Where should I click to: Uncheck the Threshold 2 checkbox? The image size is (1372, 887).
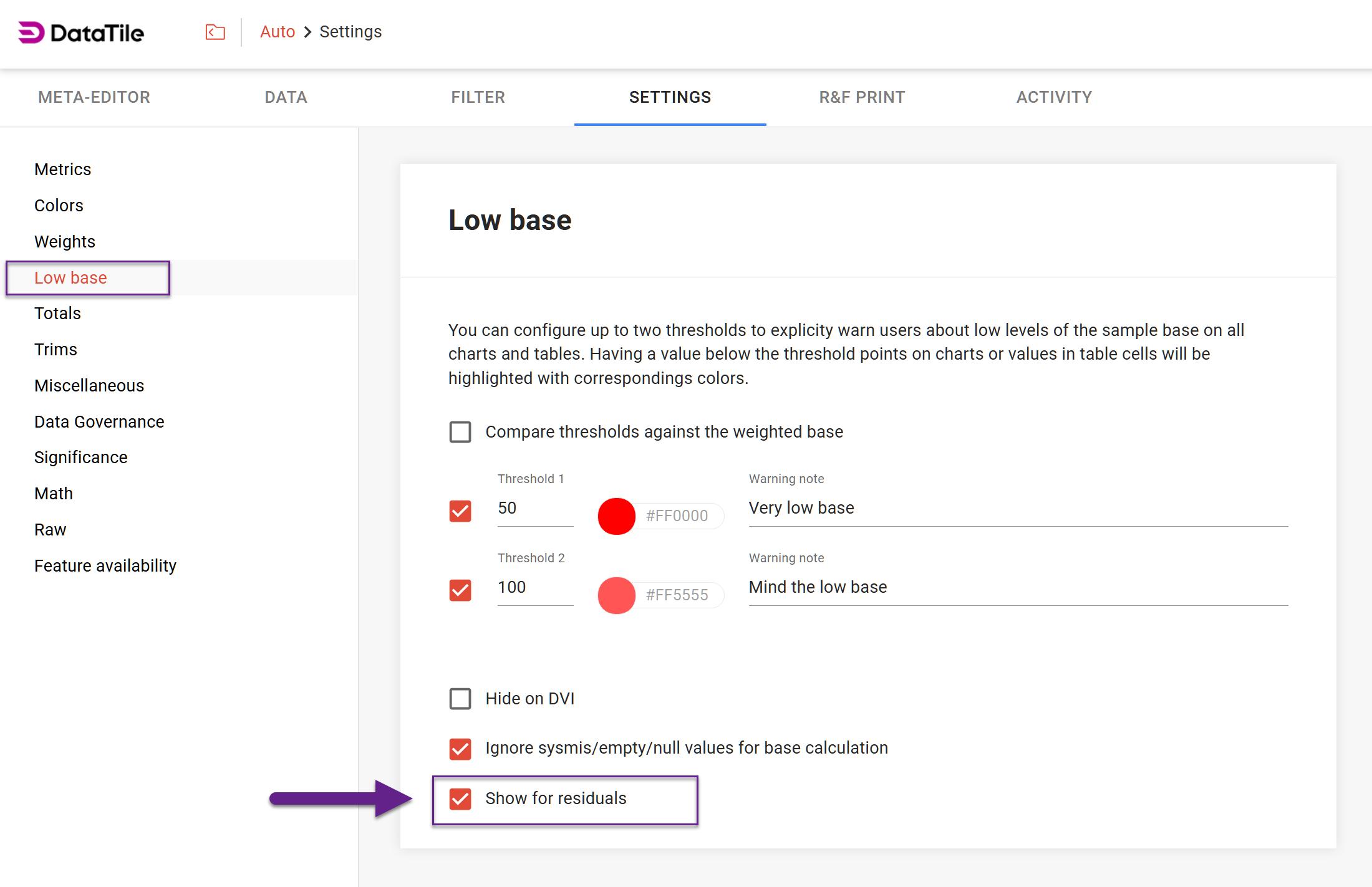pos(460,590)
